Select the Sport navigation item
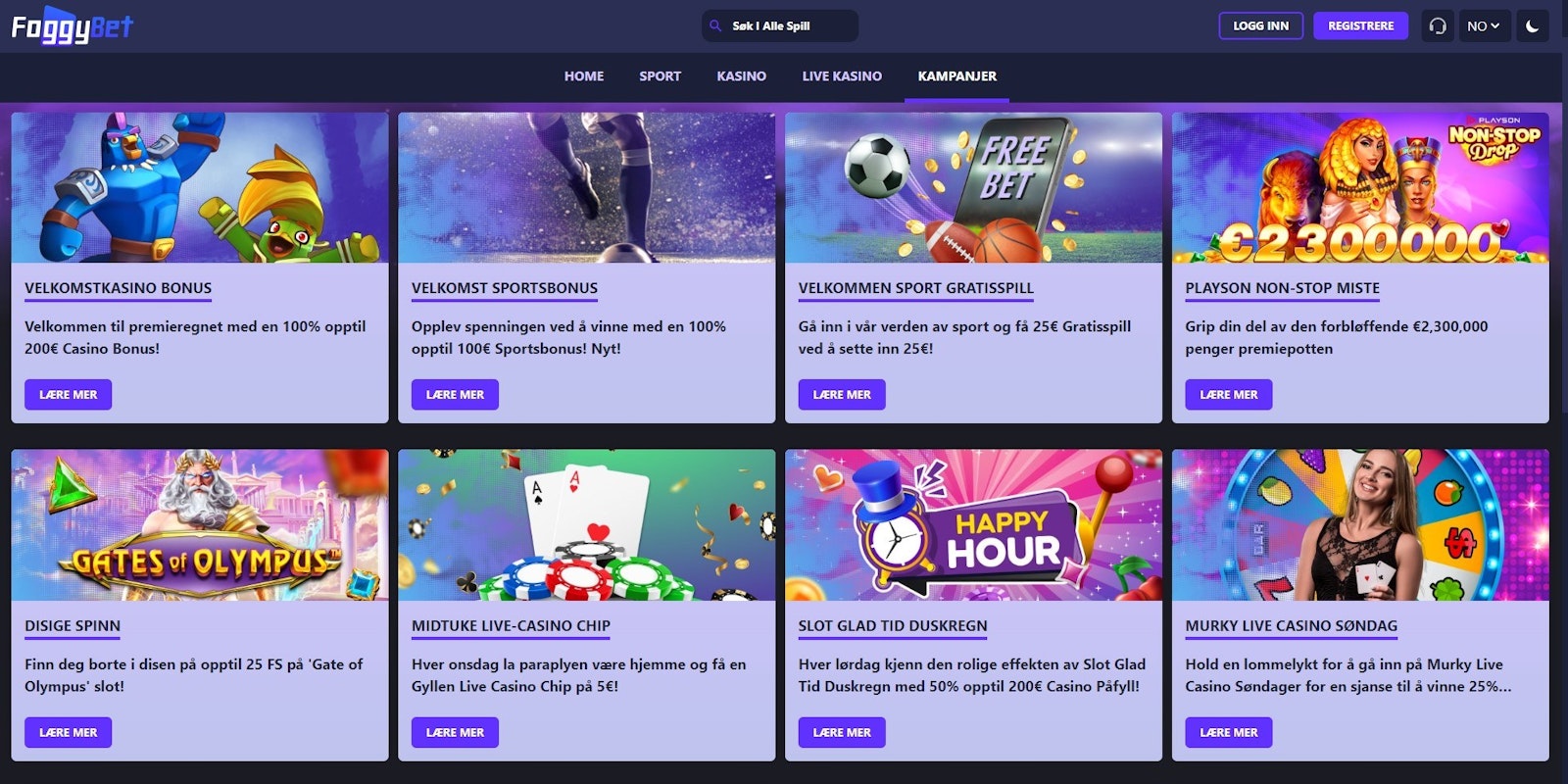Image resolution: width=1568 pixels, height=784 pixels. coord(660,76)
